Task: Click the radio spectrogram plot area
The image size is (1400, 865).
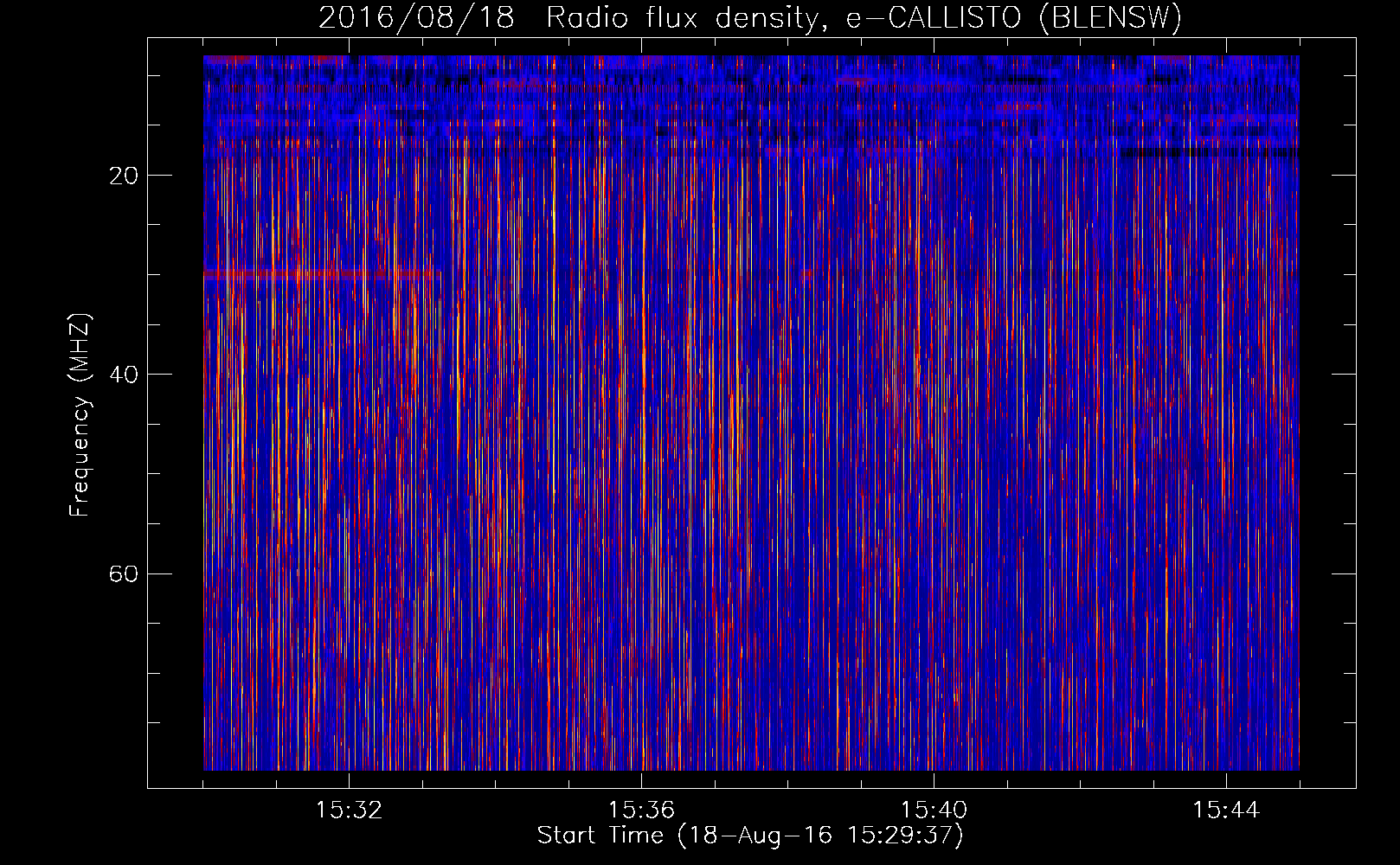Action: [751, 413]
